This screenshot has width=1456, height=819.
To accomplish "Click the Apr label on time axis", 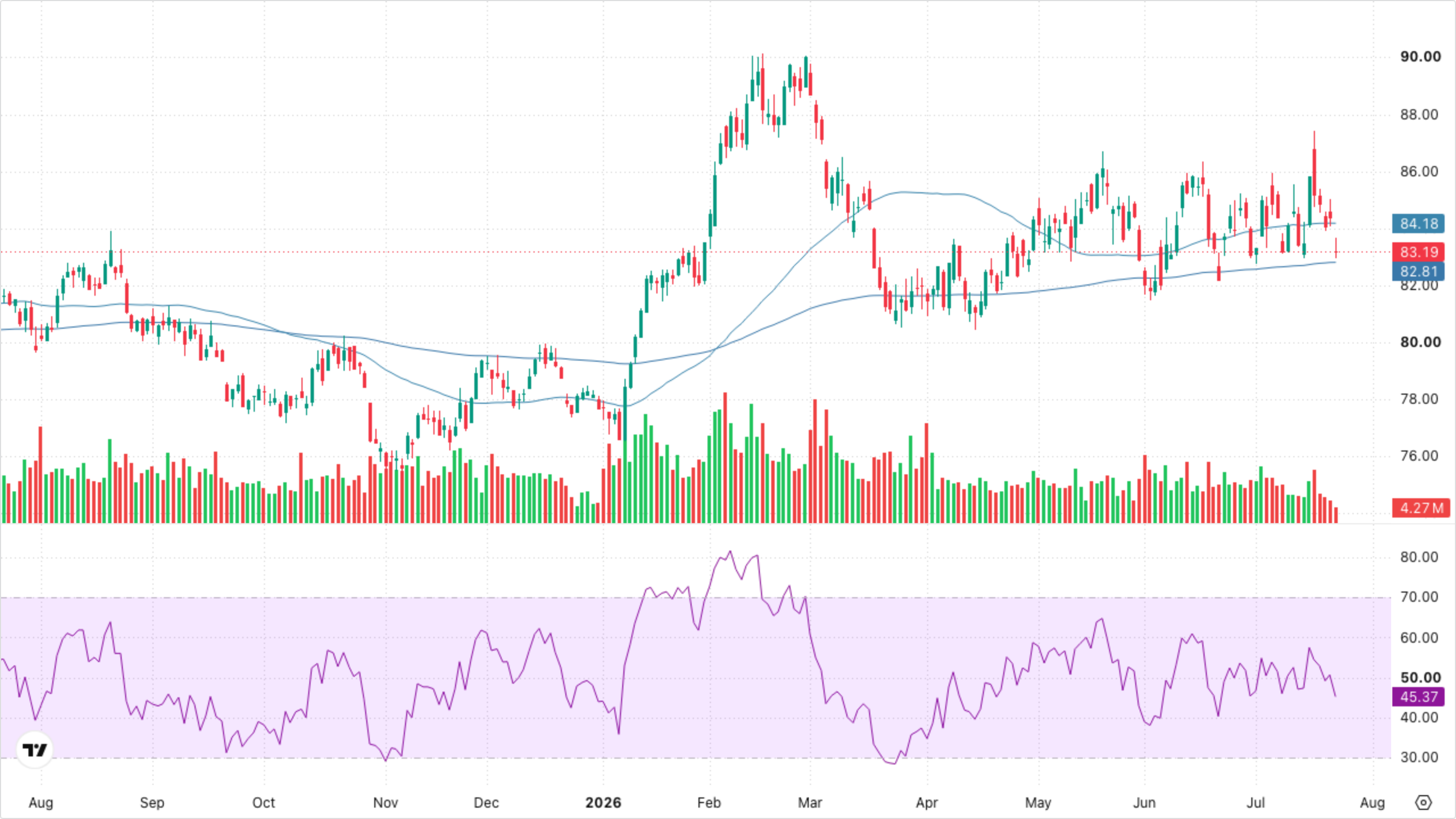I will [x=926, y=803].
